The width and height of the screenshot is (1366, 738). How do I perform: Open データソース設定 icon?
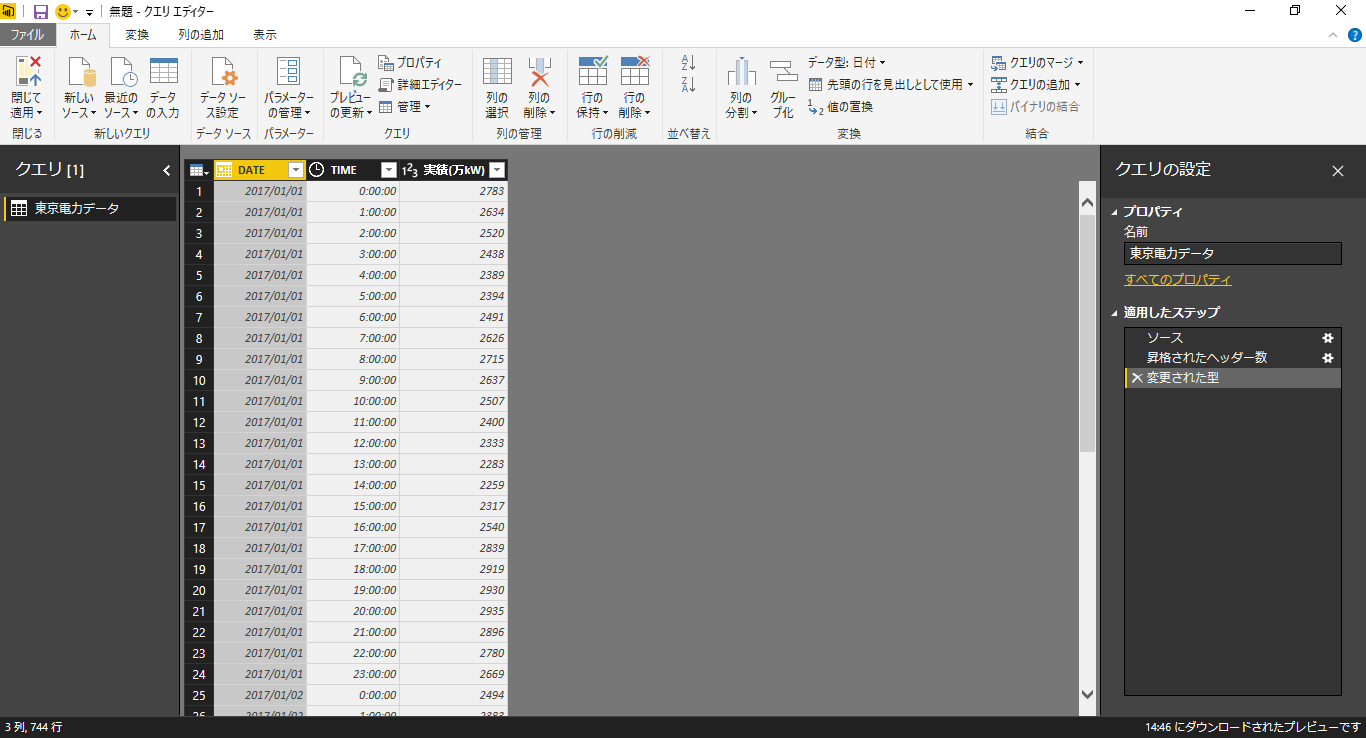tap(222, 71)
